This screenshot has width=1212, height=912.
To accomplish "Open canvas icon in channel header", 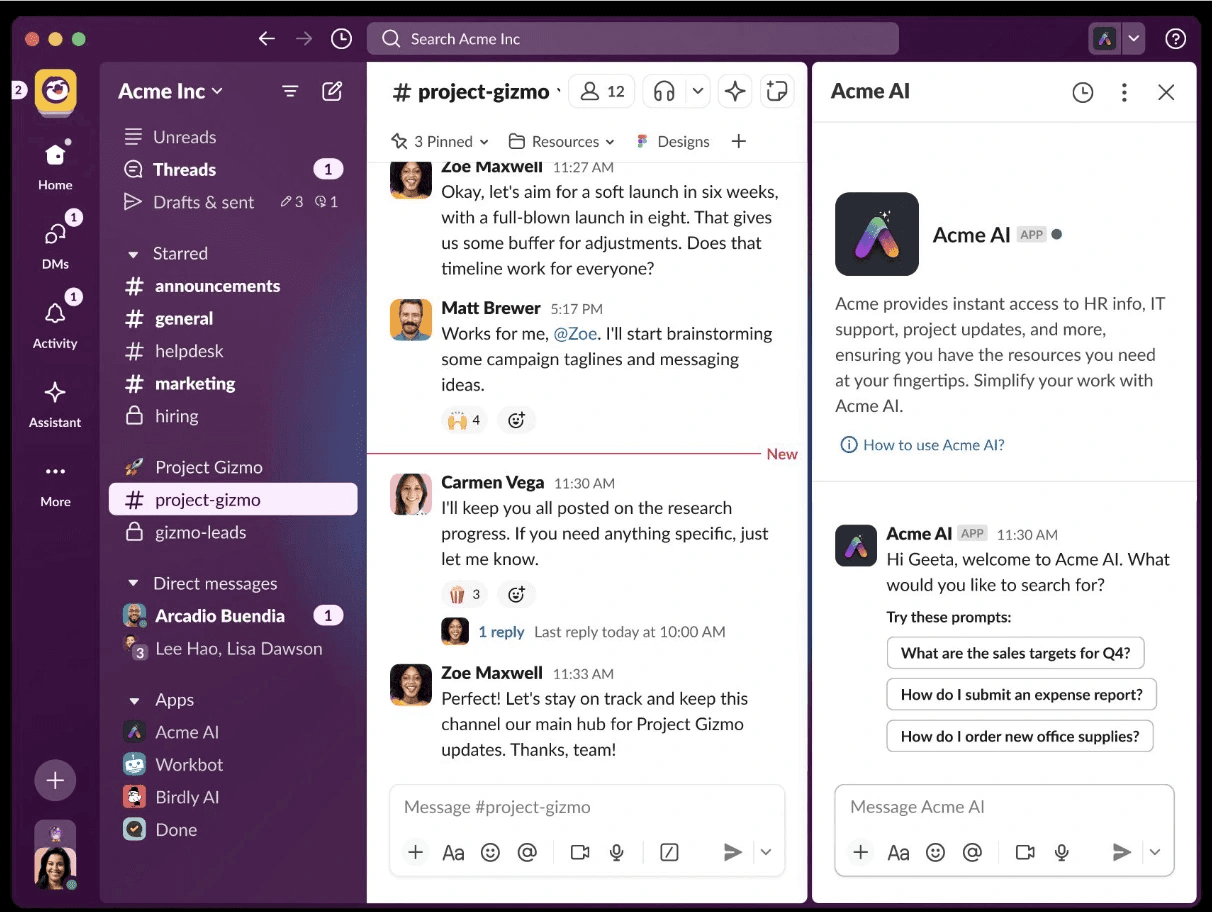I will [777, 92].
